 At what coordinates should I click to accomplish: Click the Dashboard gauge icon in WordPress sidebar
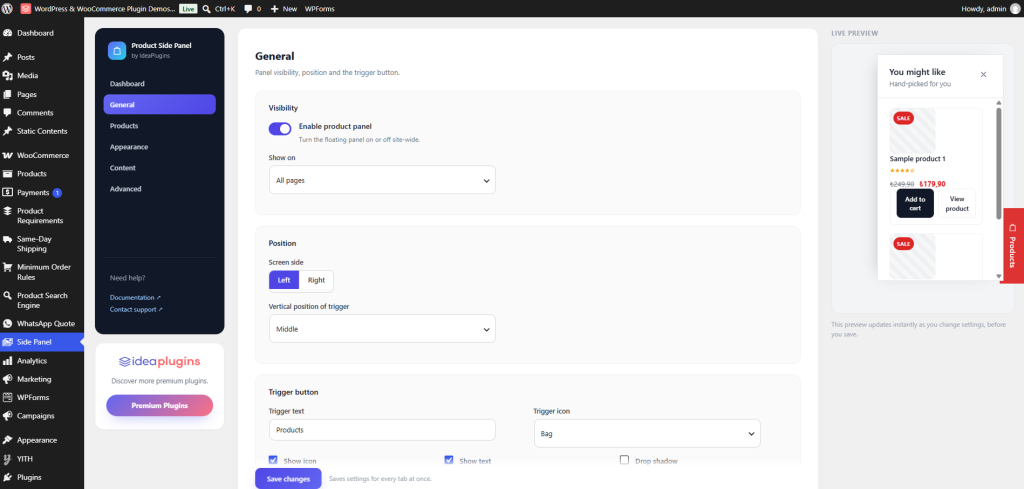click(8, 33)
